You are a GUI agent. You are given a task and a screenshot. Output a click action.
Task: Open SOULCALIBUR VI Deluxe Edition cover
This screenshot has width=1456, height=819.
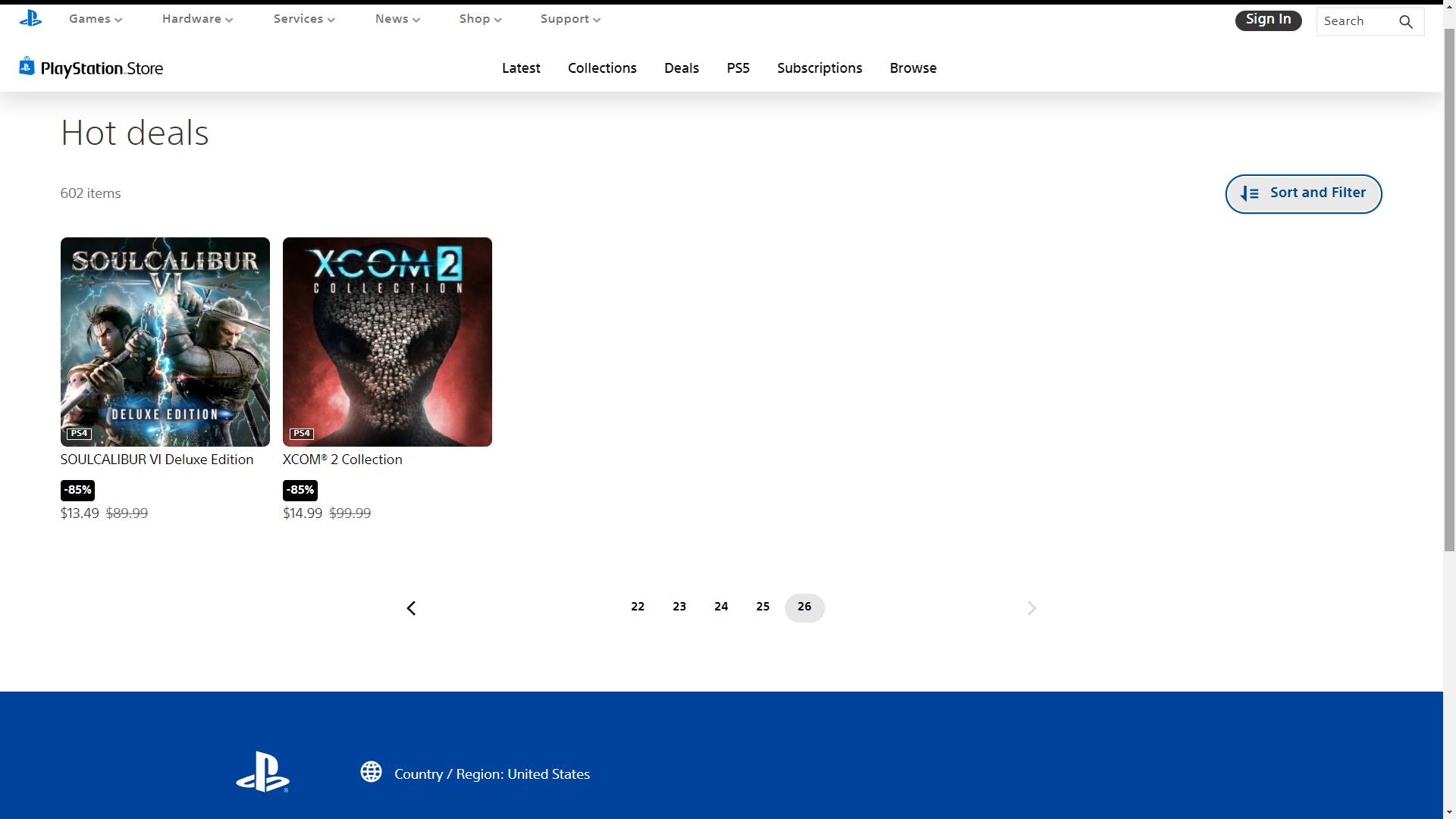(165, 341)
